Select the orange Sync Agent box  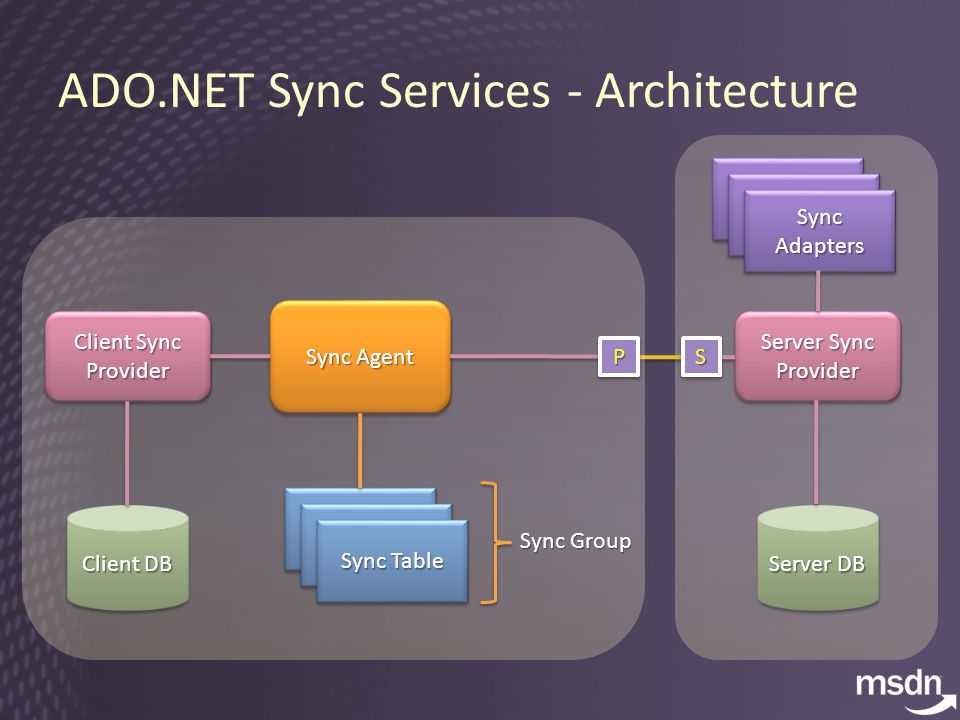[x=360, y=356]
